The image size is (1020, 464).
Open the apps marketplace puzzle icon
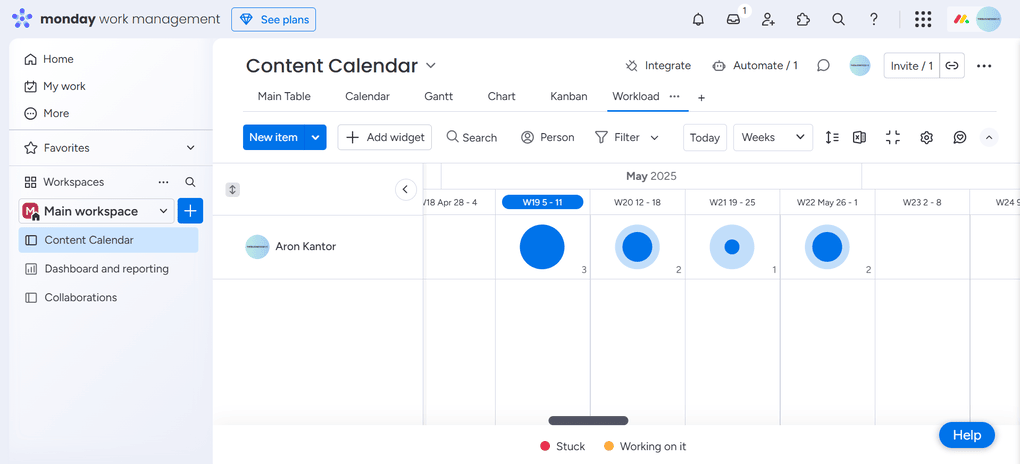click(x=803, y=19)
